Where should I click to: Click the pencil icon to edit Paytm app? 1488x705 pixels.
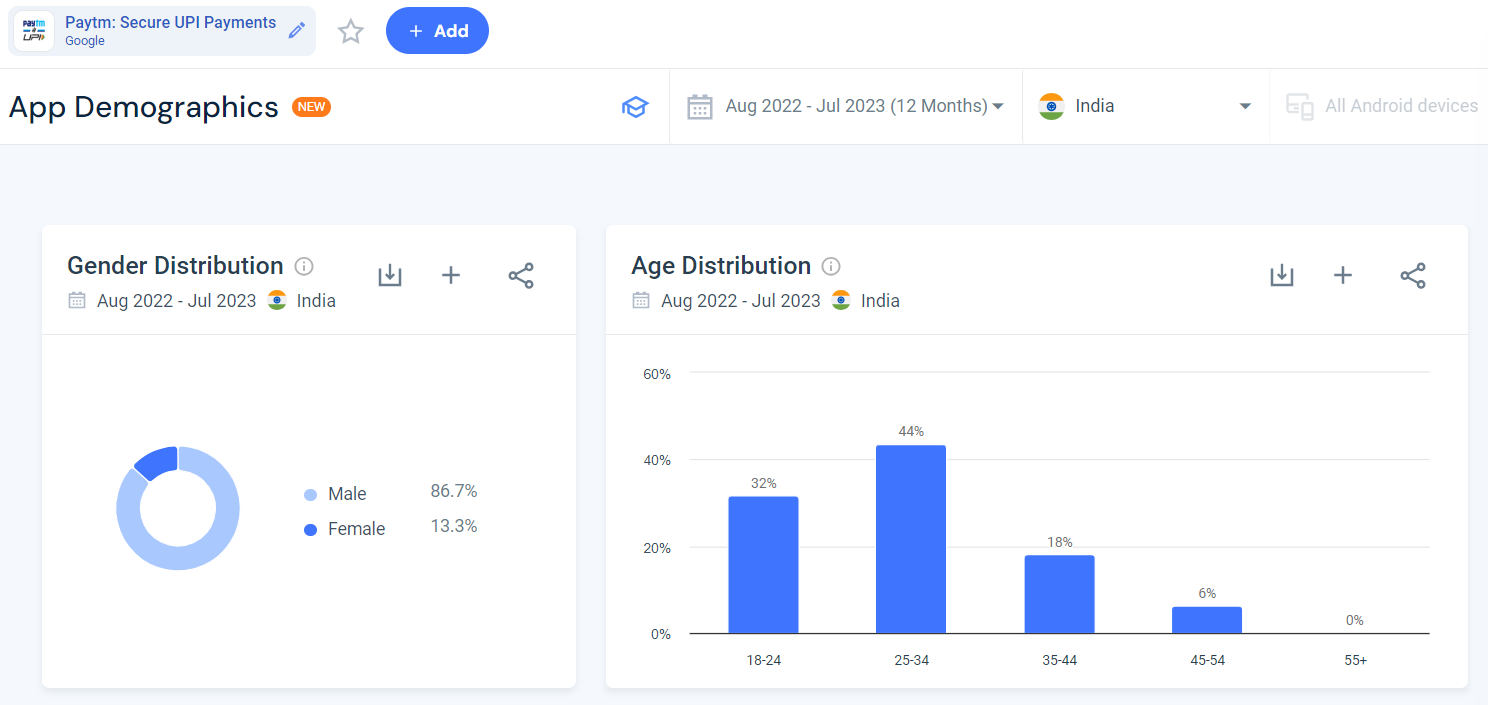click(x=297, y=30)
